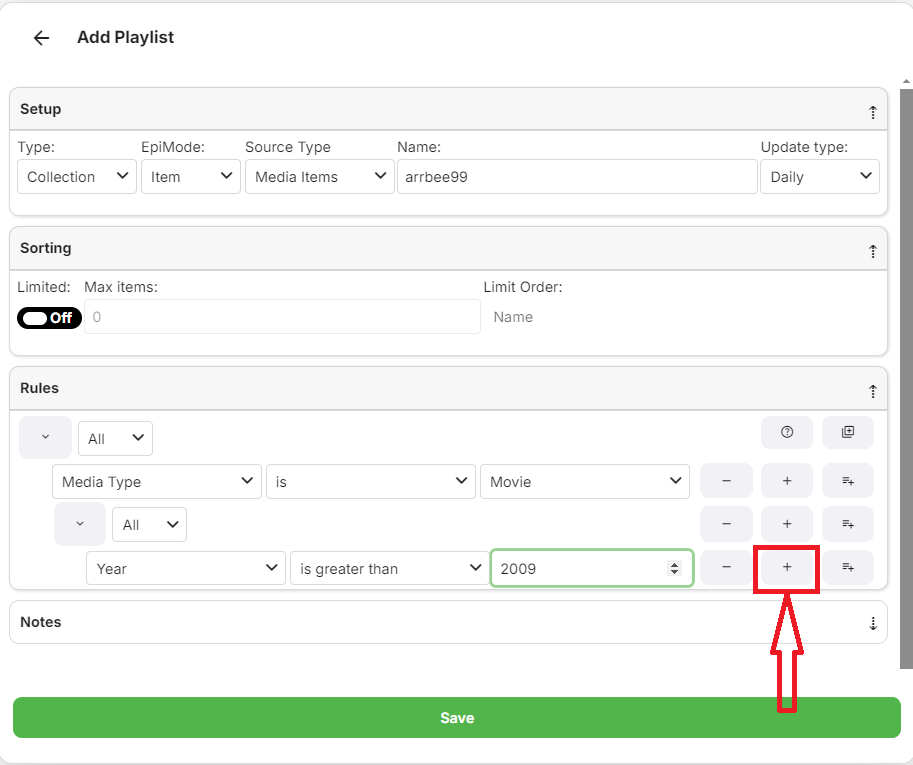
Task: Remove the Media Type rule with minus
Action: [726, 481]
